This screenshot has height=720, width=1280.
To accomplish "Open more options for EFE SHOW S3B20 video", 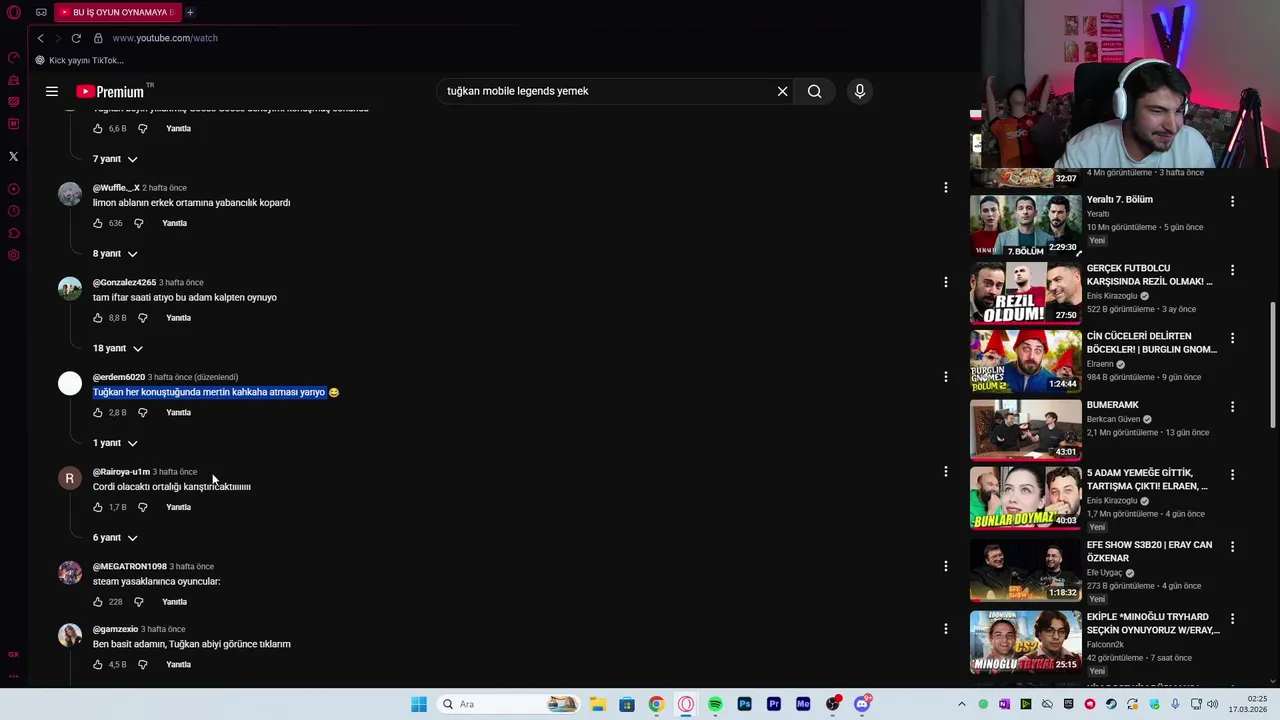I will pos(1232,547).
